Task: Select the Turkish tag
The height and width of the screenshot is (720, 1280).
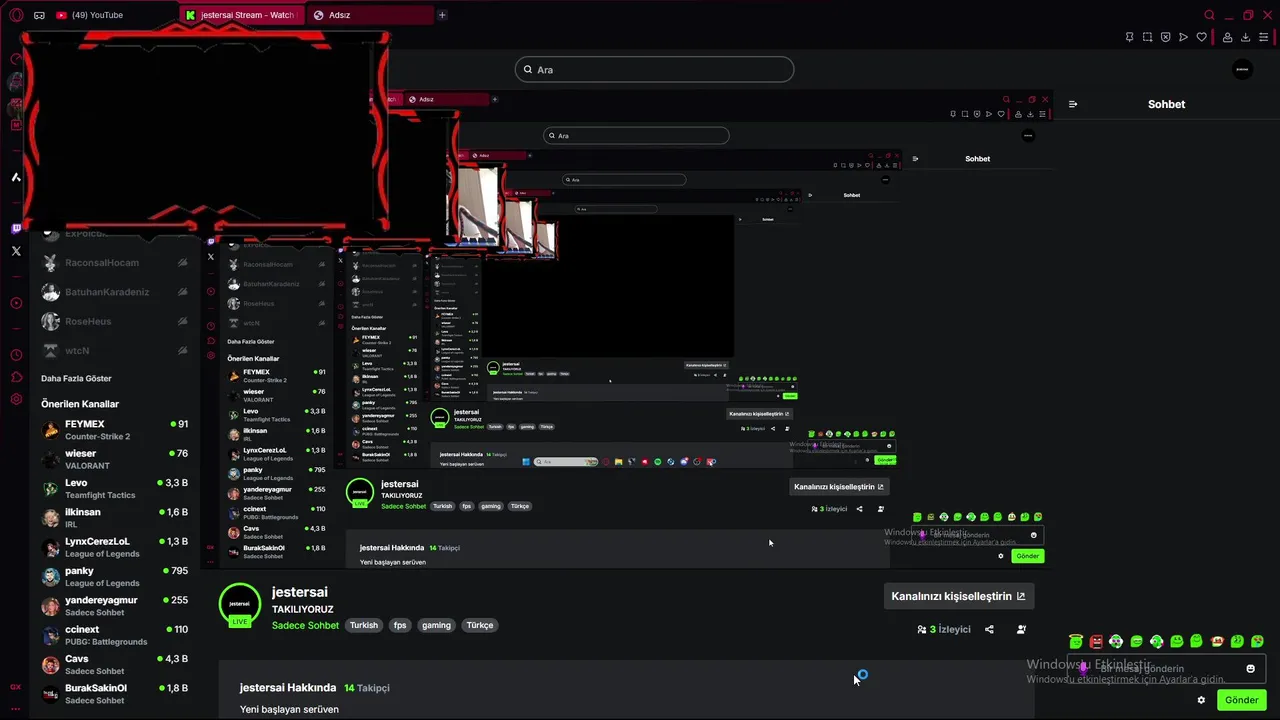Action: 364,625
